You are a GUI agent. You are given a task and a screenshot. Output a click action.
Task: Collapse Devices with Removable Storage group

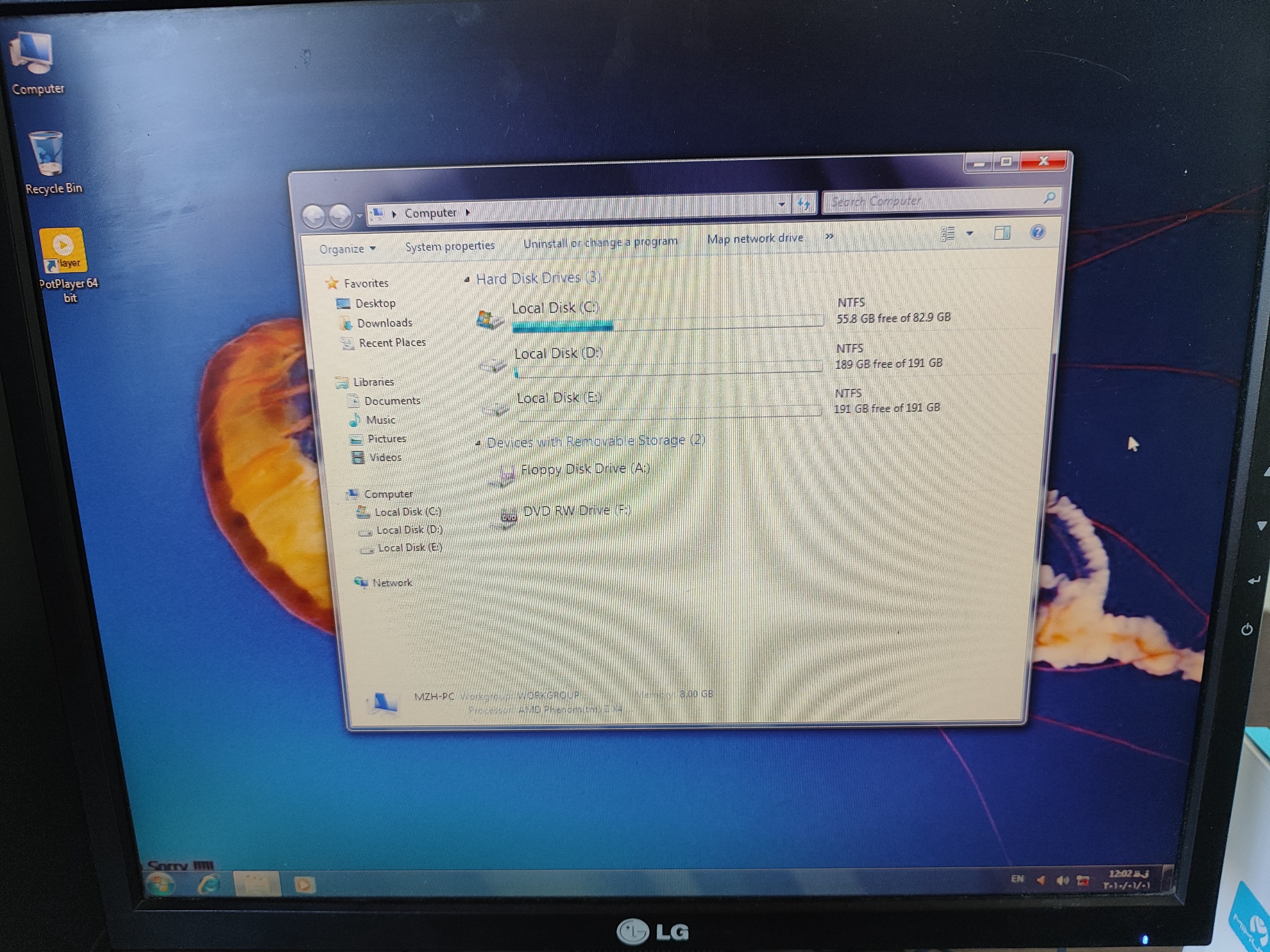(478, 443)
